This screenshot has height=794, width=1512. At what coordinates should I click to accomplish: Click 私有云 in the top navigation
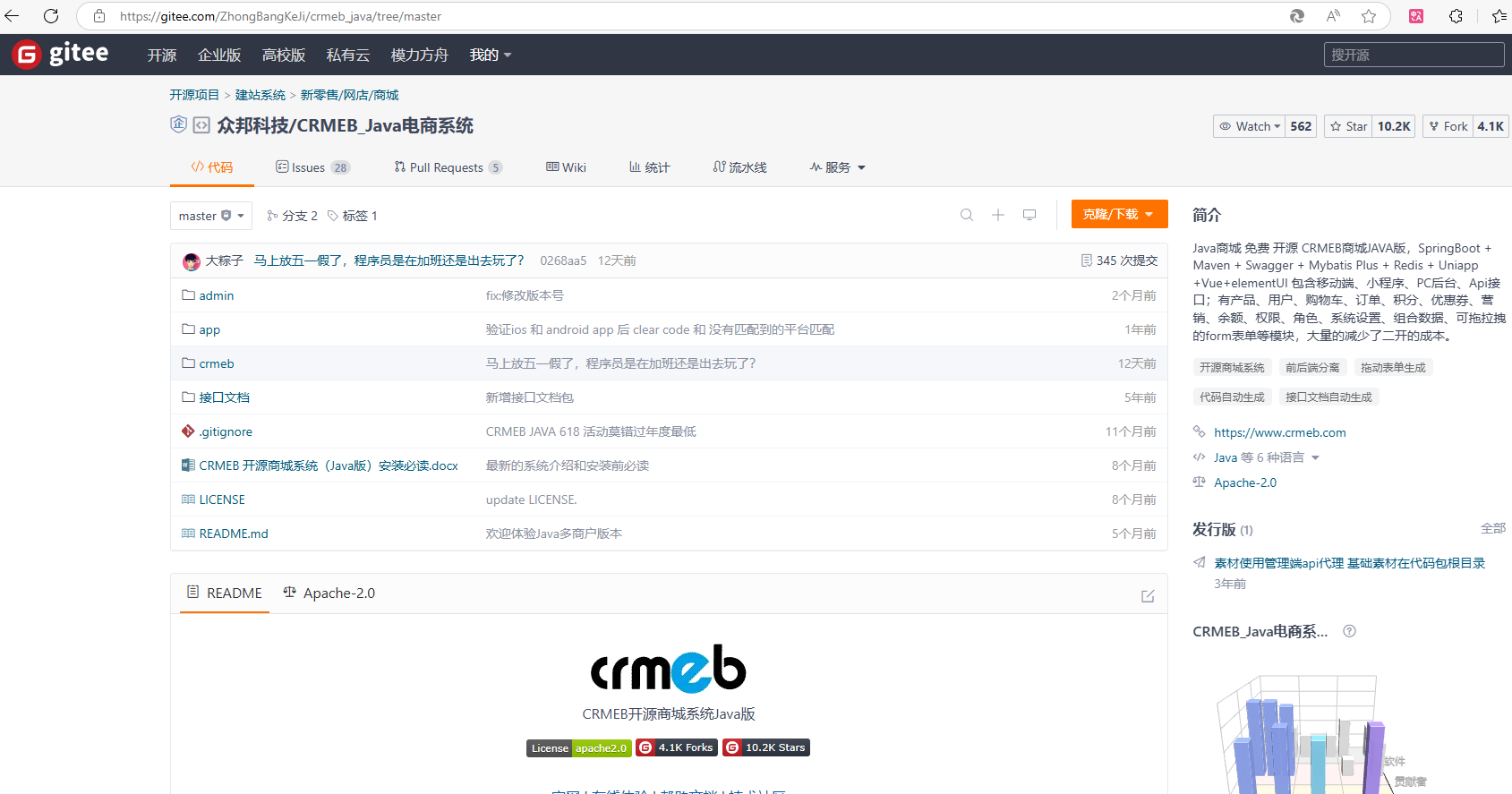click(348, 55)
